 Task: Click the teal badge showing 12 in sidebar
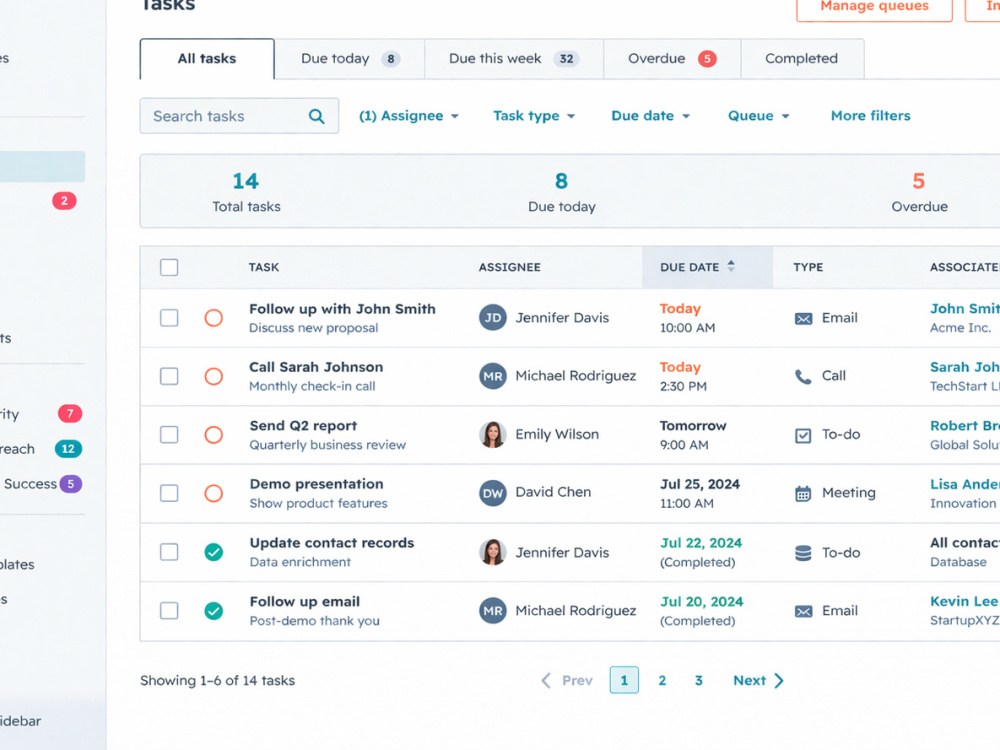(x=68, y=448)
